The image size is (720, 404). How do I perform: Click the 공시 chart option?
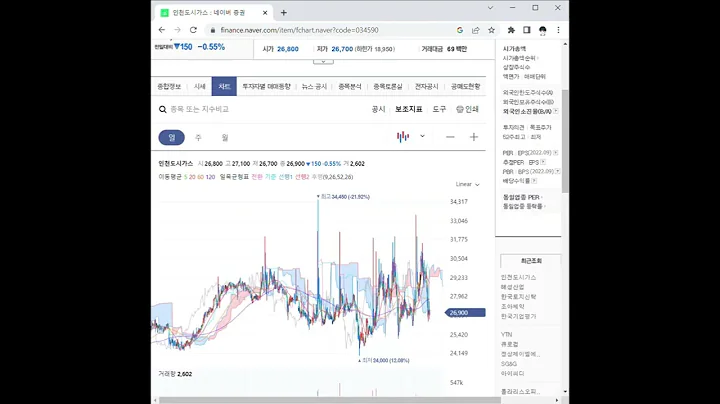[x=378, y=109]
